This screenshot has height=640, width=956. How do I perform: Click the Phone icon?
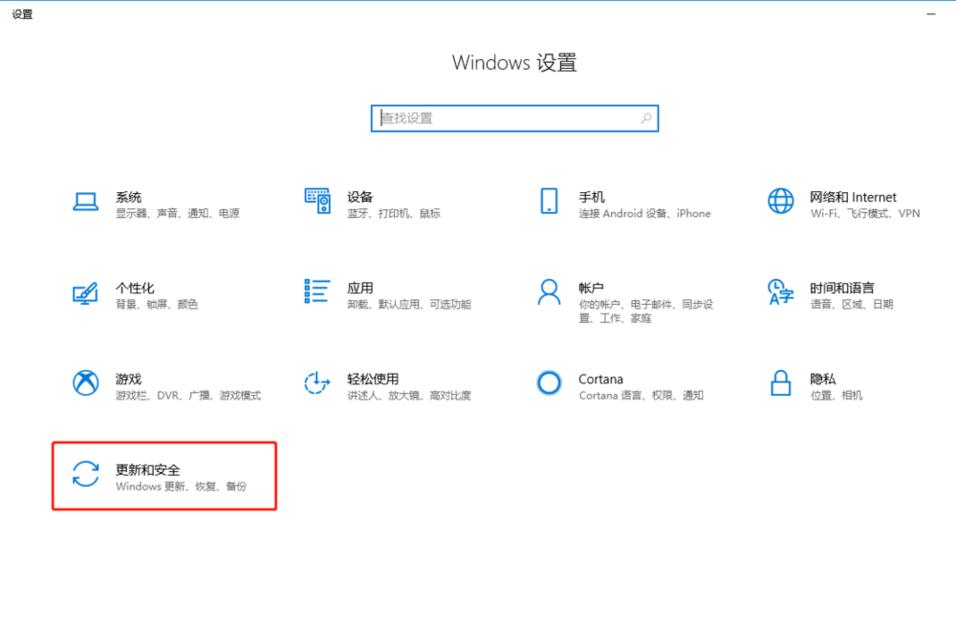point(549,201)
